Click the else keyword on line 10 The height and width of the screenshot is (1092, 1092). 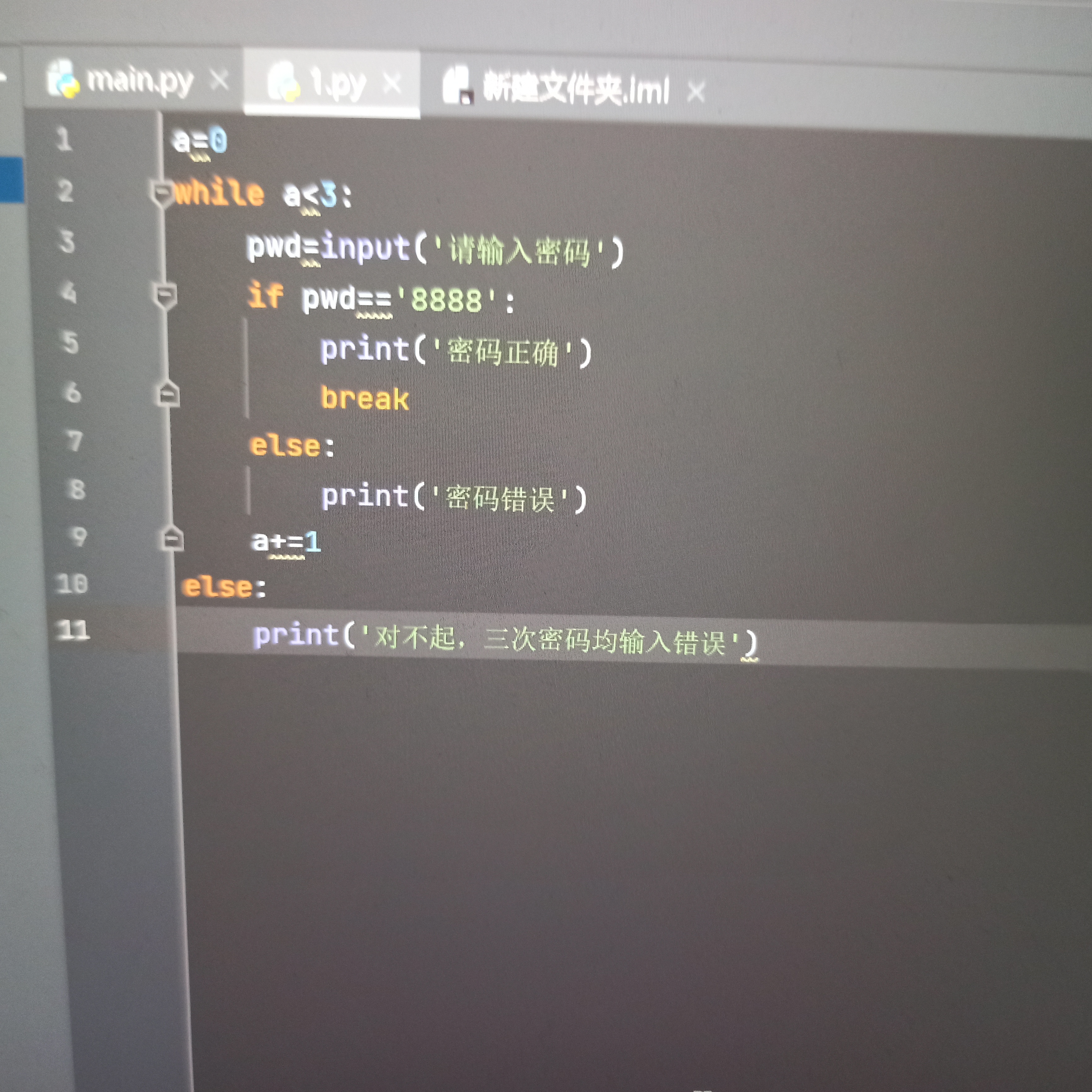click(217, 587)
